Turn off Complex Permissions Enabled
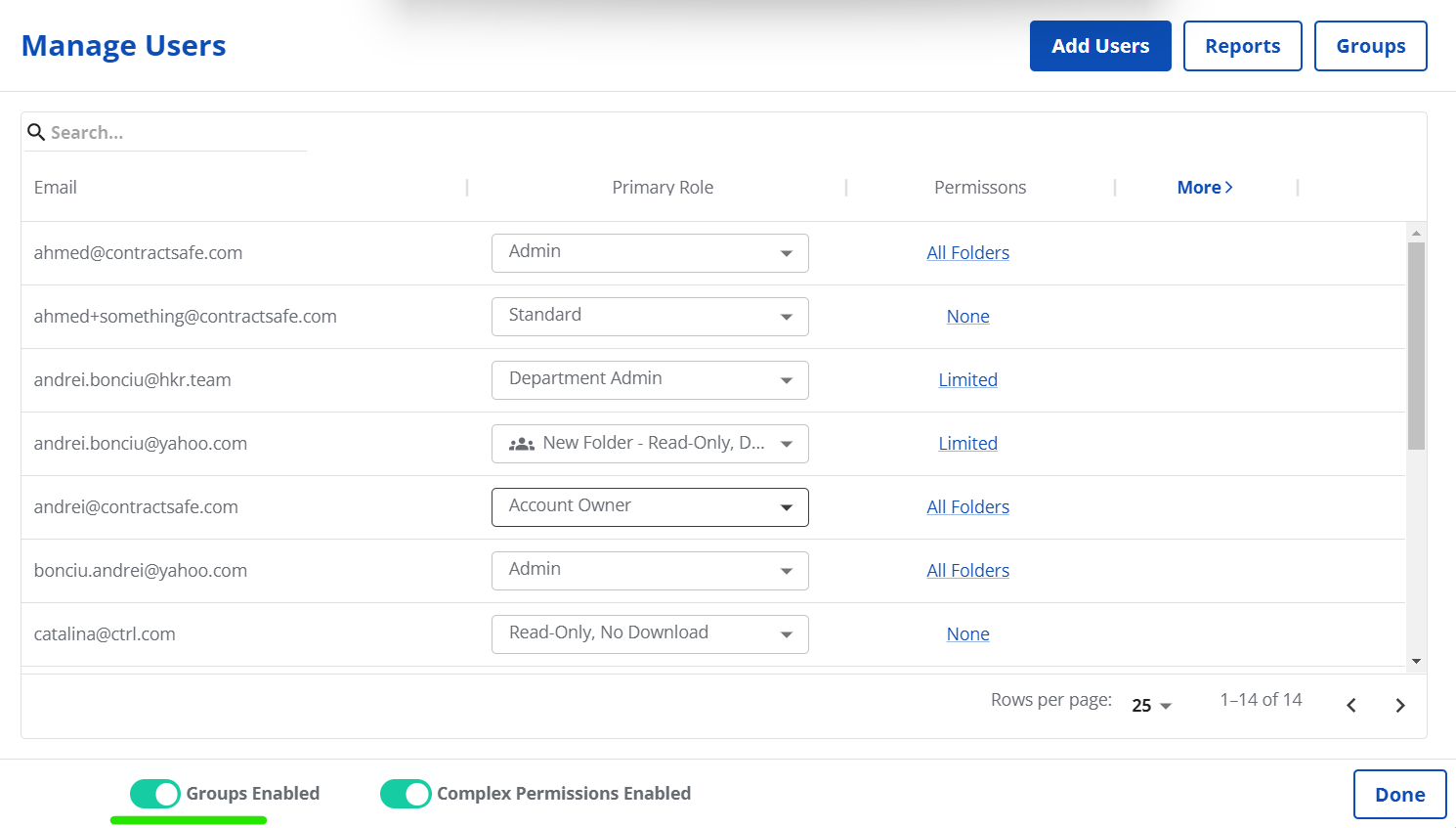This screenshot has width=1456, height=828. 407,793
